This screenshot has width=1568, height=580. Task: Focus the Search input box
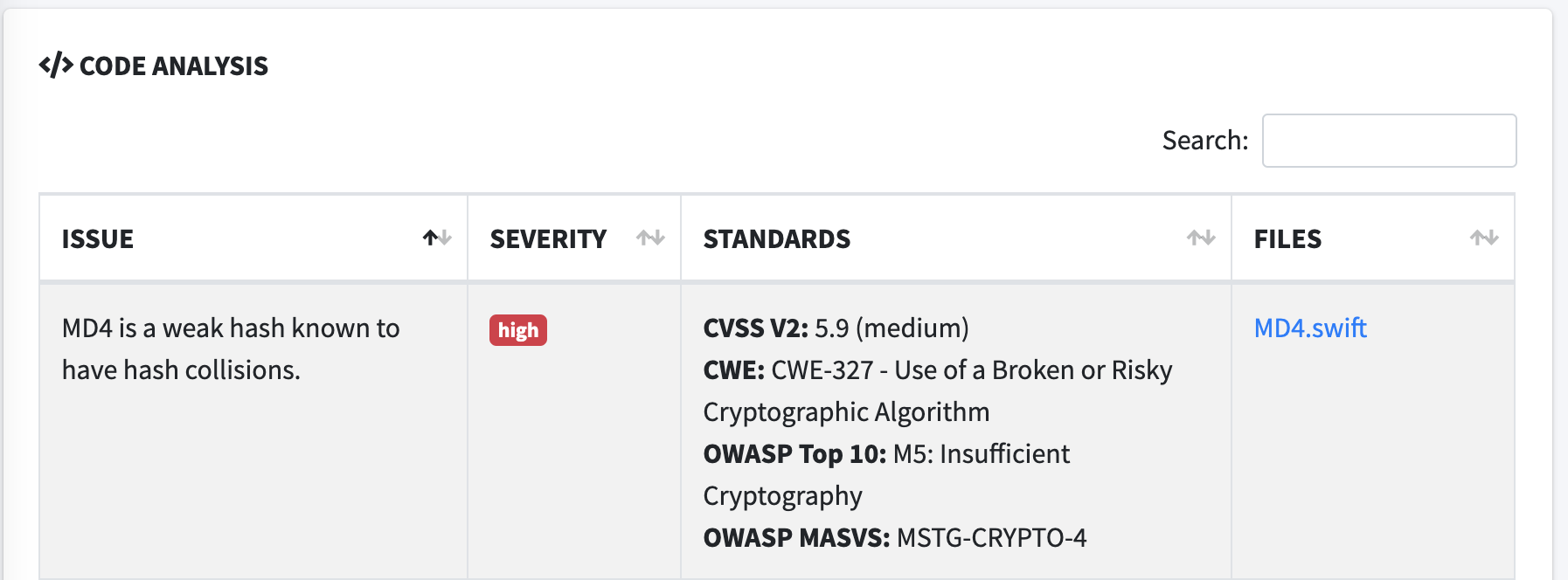[x=1389, y=141]
